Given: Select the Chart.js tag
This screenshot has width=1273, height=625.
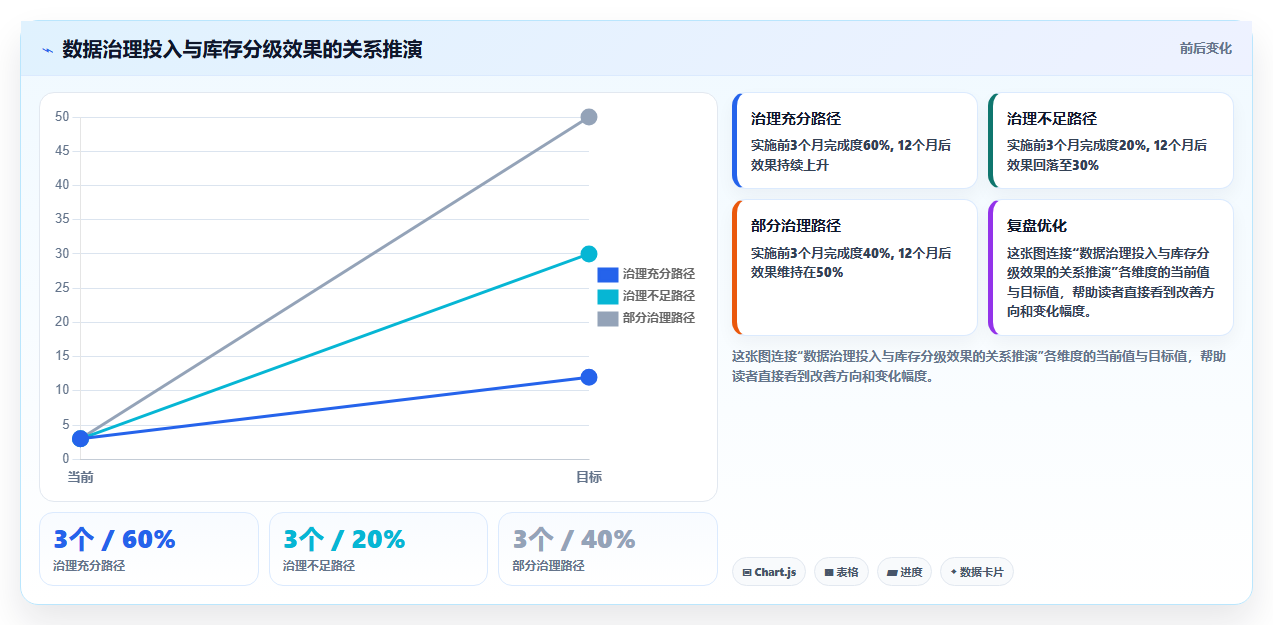Looking at the screenshot, I should tap(769, 572).
